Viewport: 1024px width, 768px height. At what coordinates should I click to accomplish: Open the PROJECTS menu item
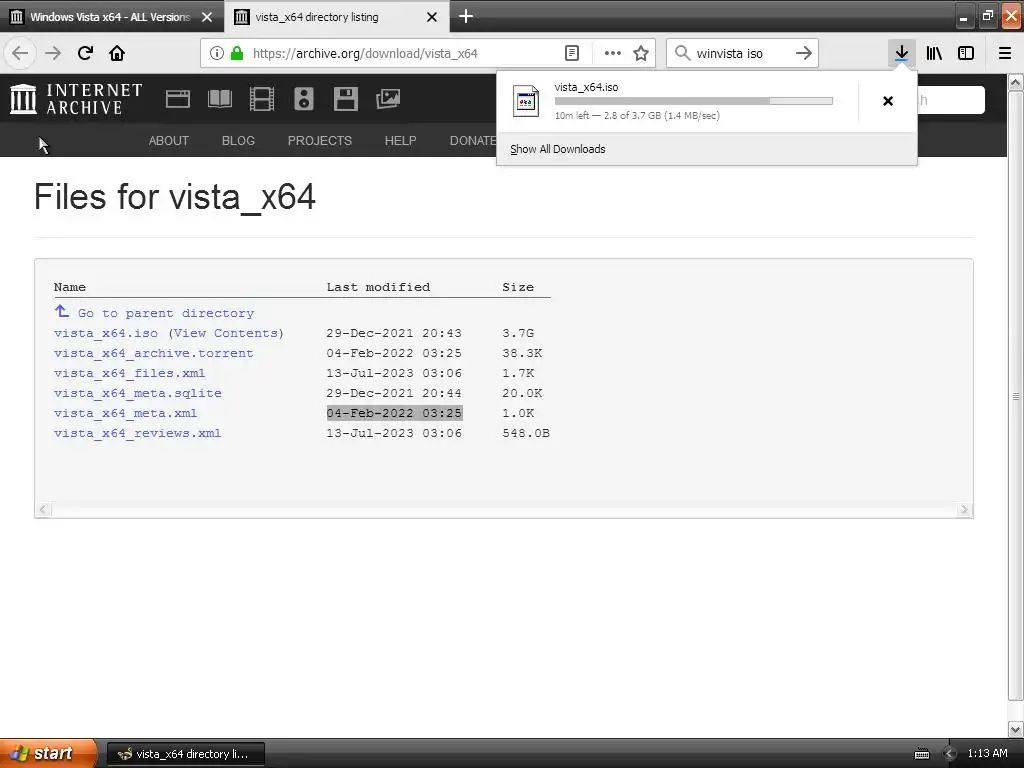tap(320, 140)
